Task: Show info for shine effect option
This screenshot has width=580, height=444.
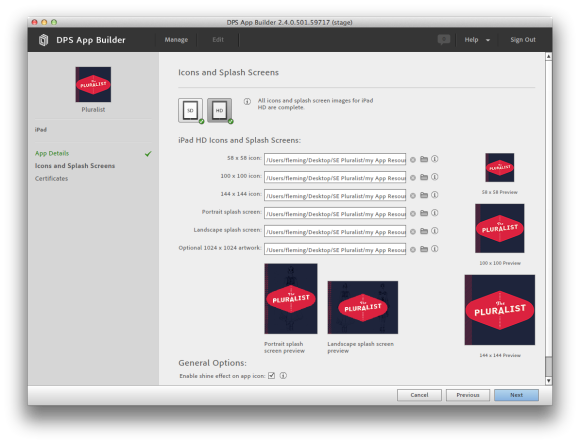Action: click(x=283, y=376)
